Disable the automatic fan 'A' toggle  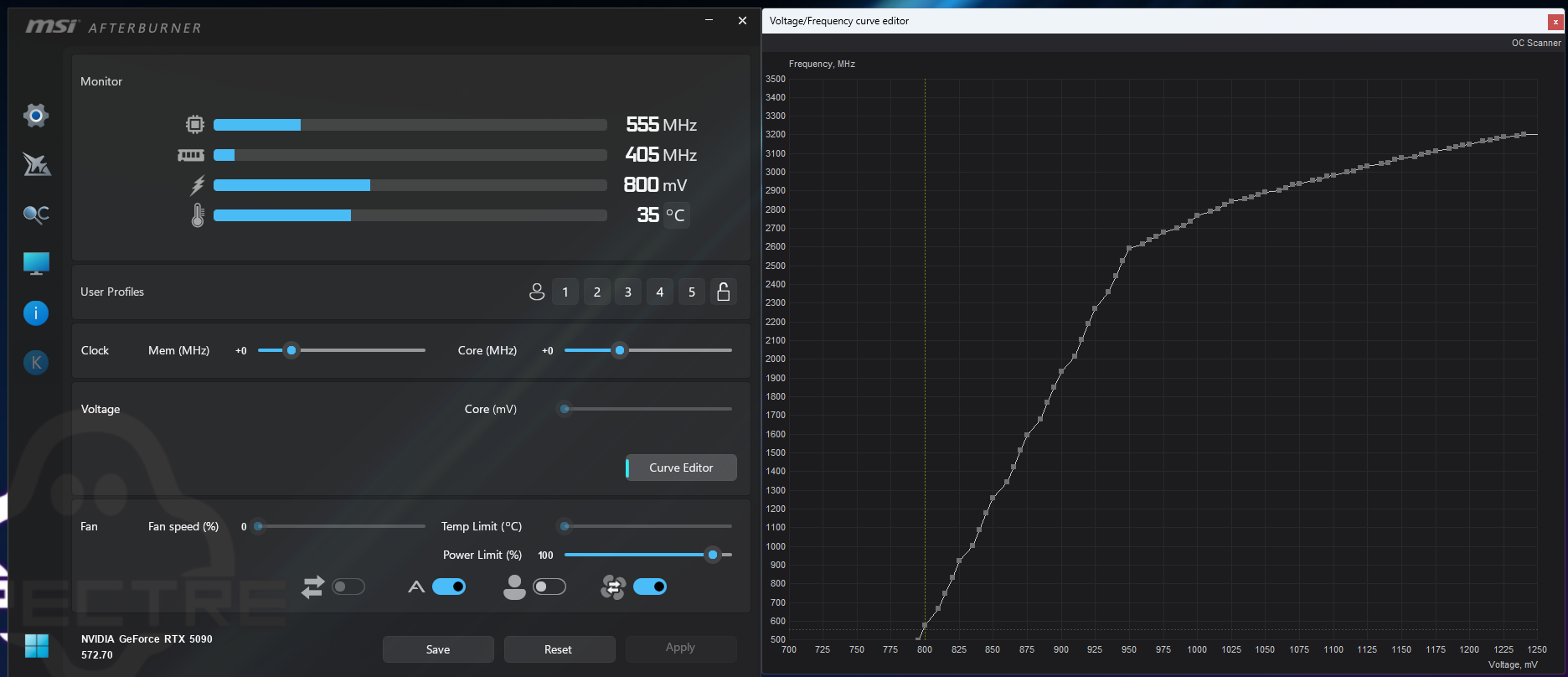(x=449, y=587)
